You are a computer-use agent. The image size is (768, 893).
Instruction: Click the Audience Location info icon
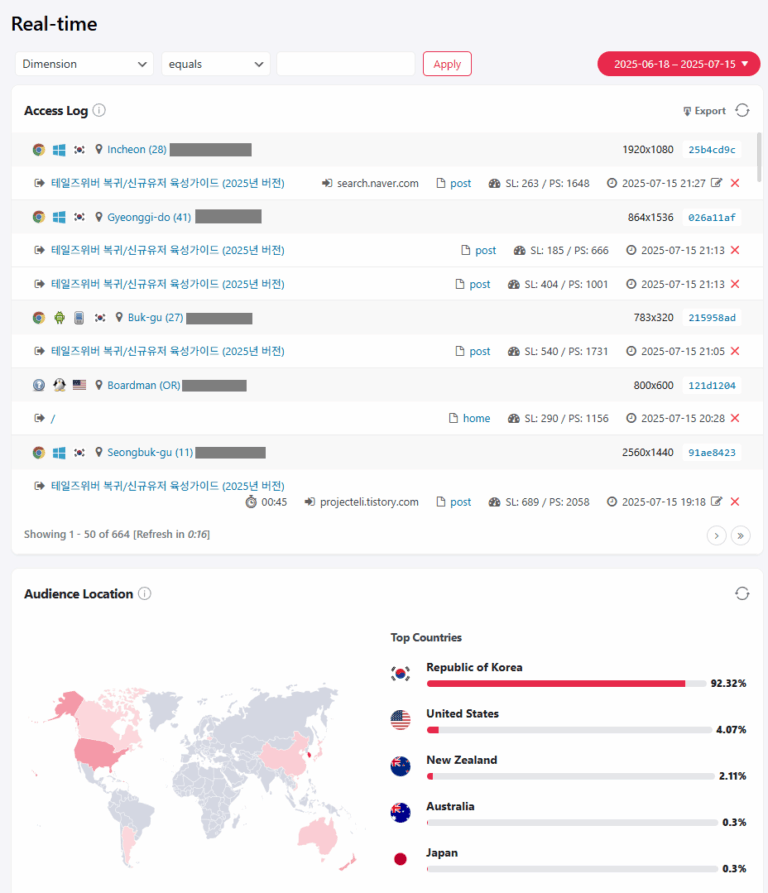[x=144, y=594]
